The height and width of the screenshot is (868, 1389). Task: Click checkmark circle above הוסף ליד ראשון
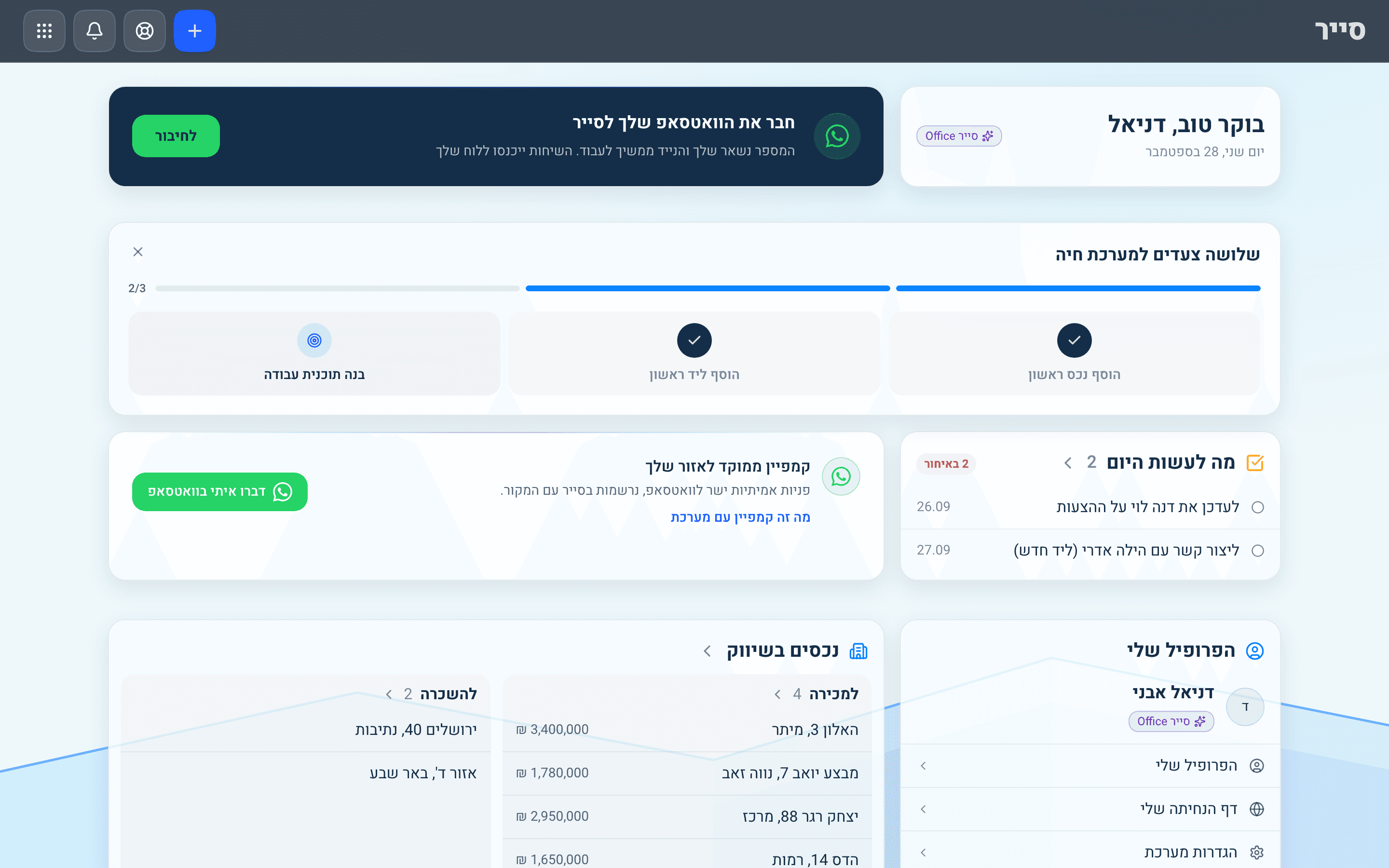click(x=694, y=340)
